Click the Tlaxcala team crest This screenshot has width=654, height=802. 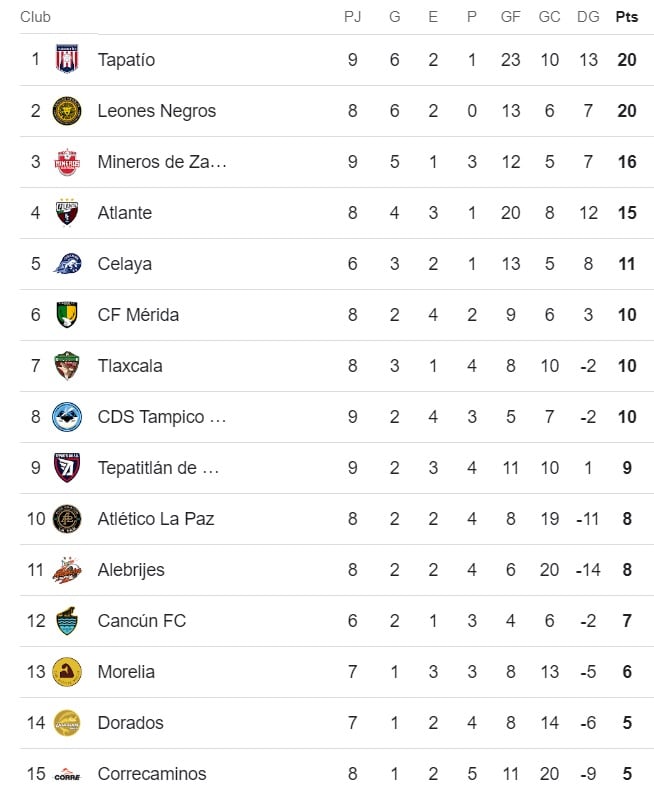tap(67, 366)
